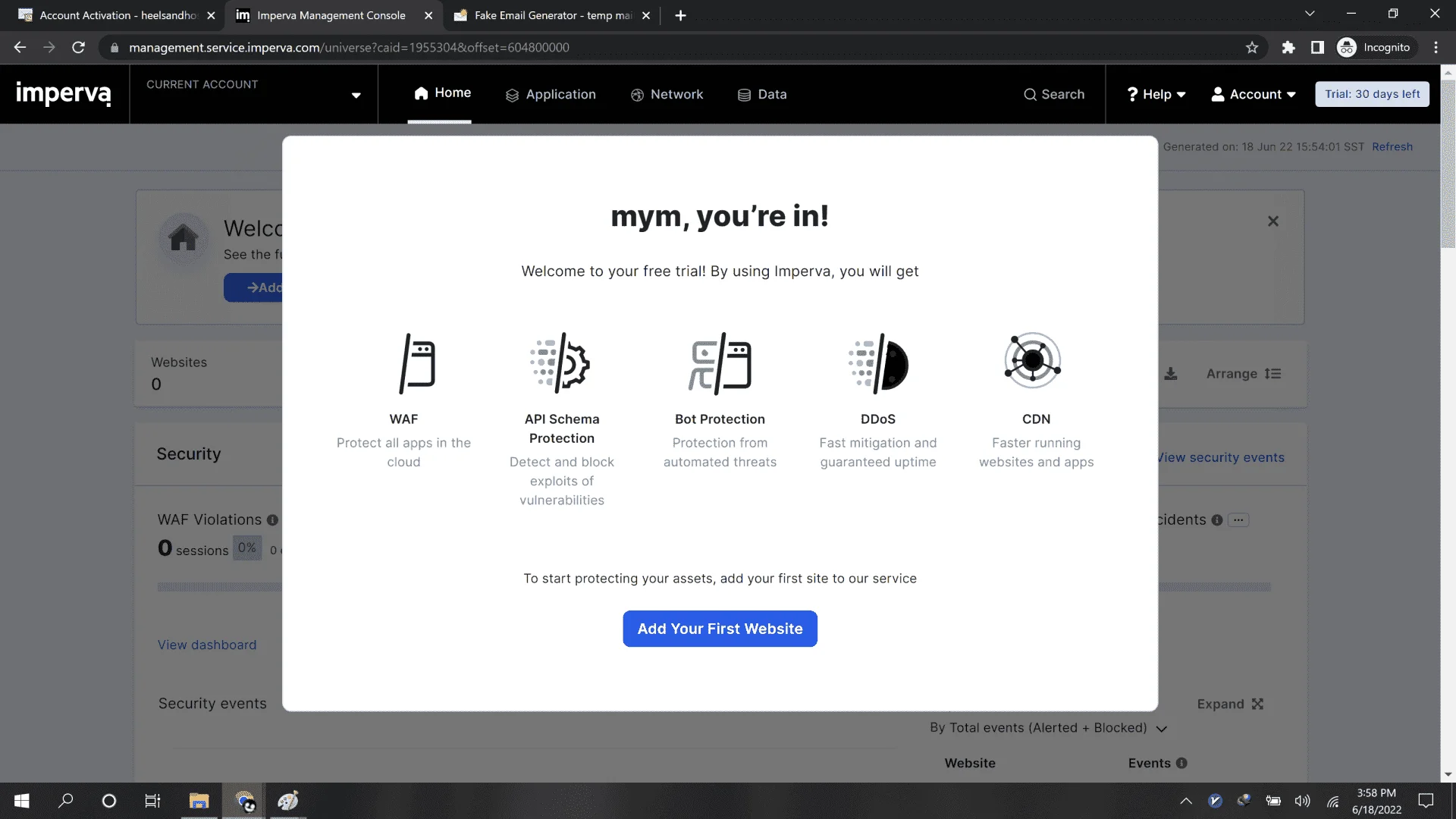This screenshot has width=1456, height=819.
Task: Click the Expand button
Action: 1230,704
